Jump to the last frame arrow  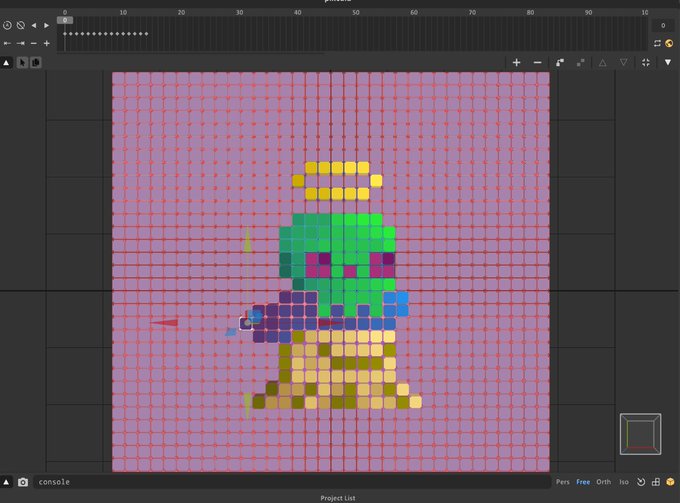(20, 43)
